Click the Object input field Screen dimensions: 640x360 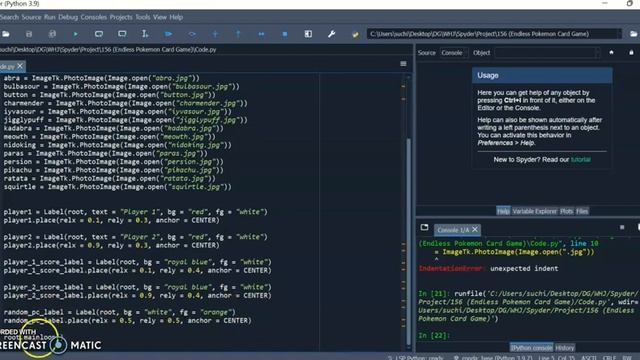click(548, 53)
